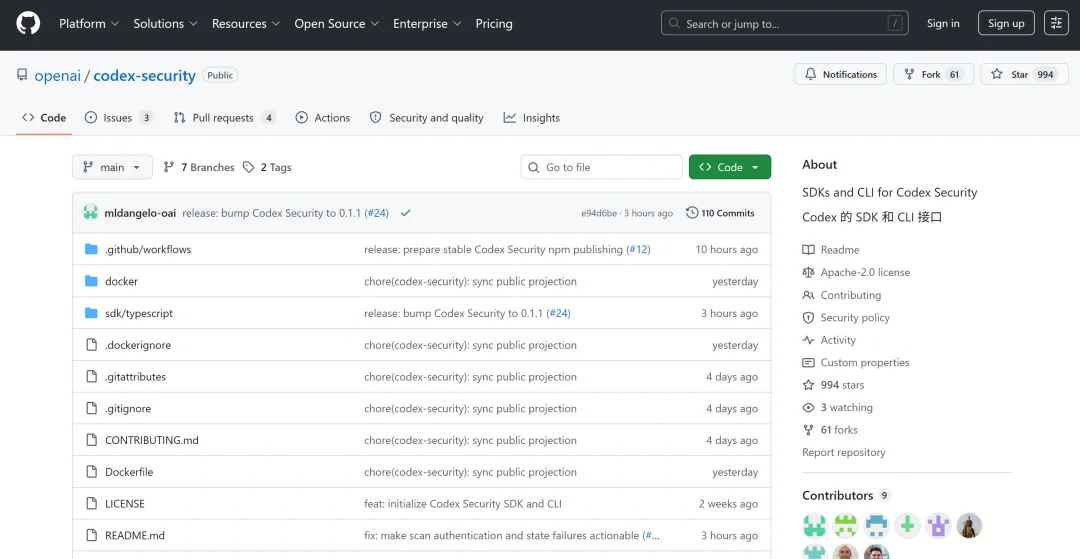Open the CONTRIBUTING.md file
The height and width of the screenshot is (559, 1080).
click(152, 440)
